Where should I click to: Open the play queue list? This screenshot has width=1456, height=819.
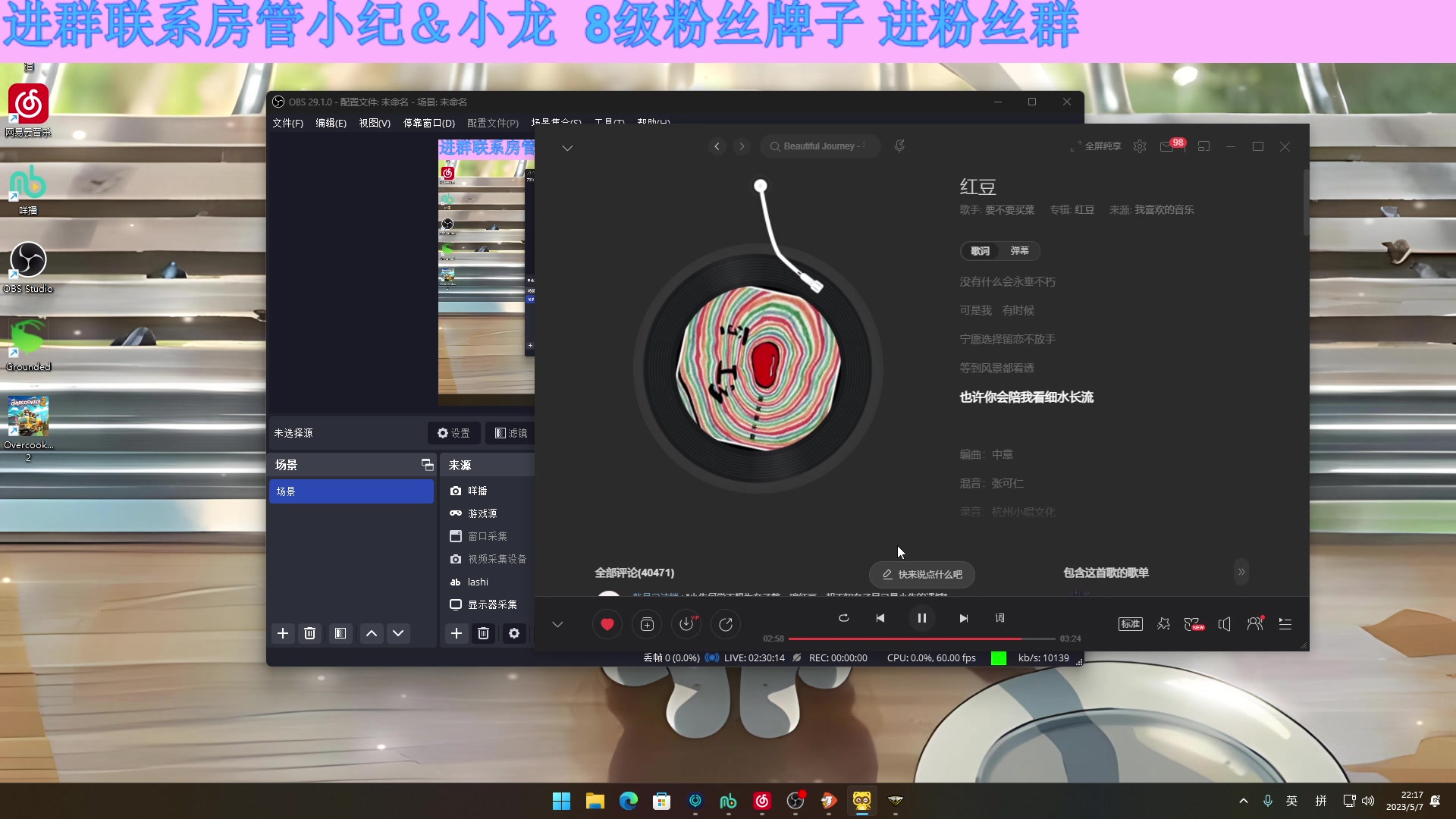coord(1285,624)
